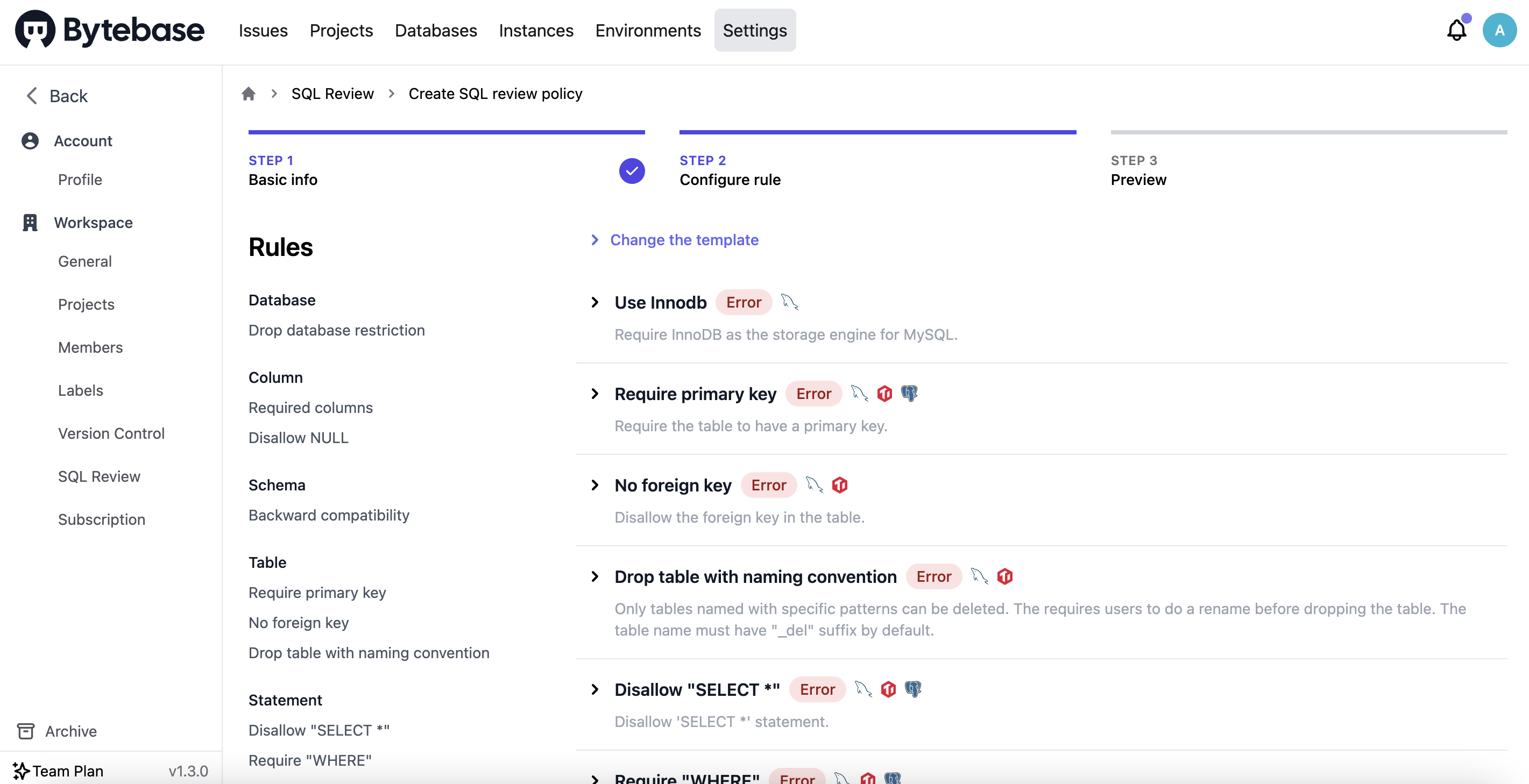Screen dimensions: 1529x784
Task: Open the user avatar menu
Action: (x=1499, y=30)
